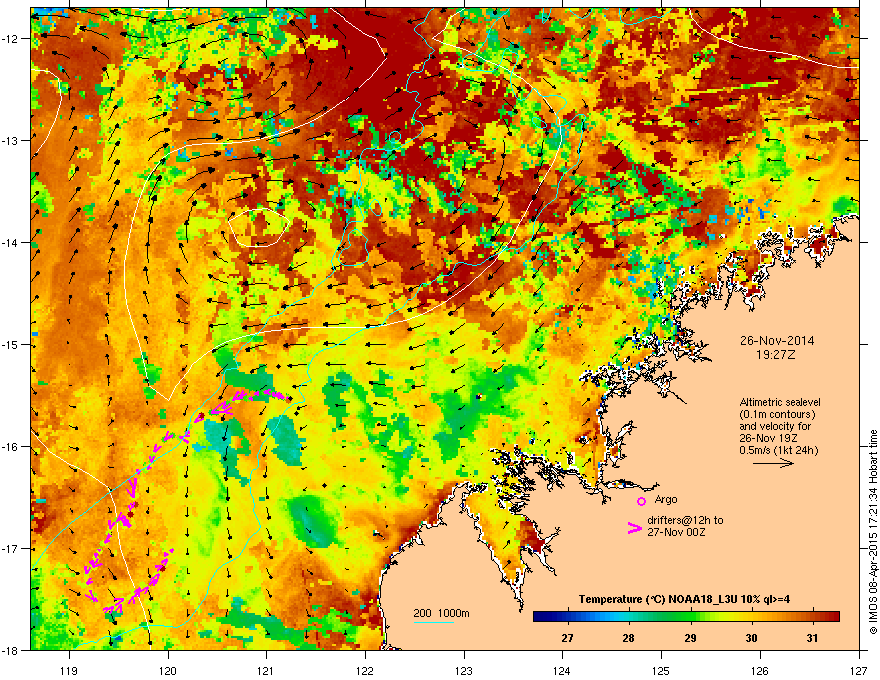Click the colorbar tick label 30
The height and width of the screenshot is (680, 880).
point(751,638)
